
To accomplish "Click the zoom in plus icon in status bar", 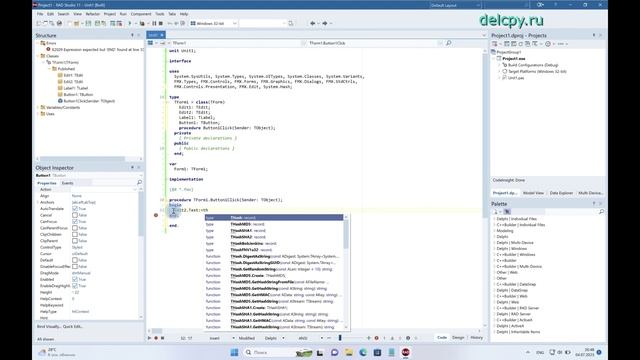I will coord(369,338).
